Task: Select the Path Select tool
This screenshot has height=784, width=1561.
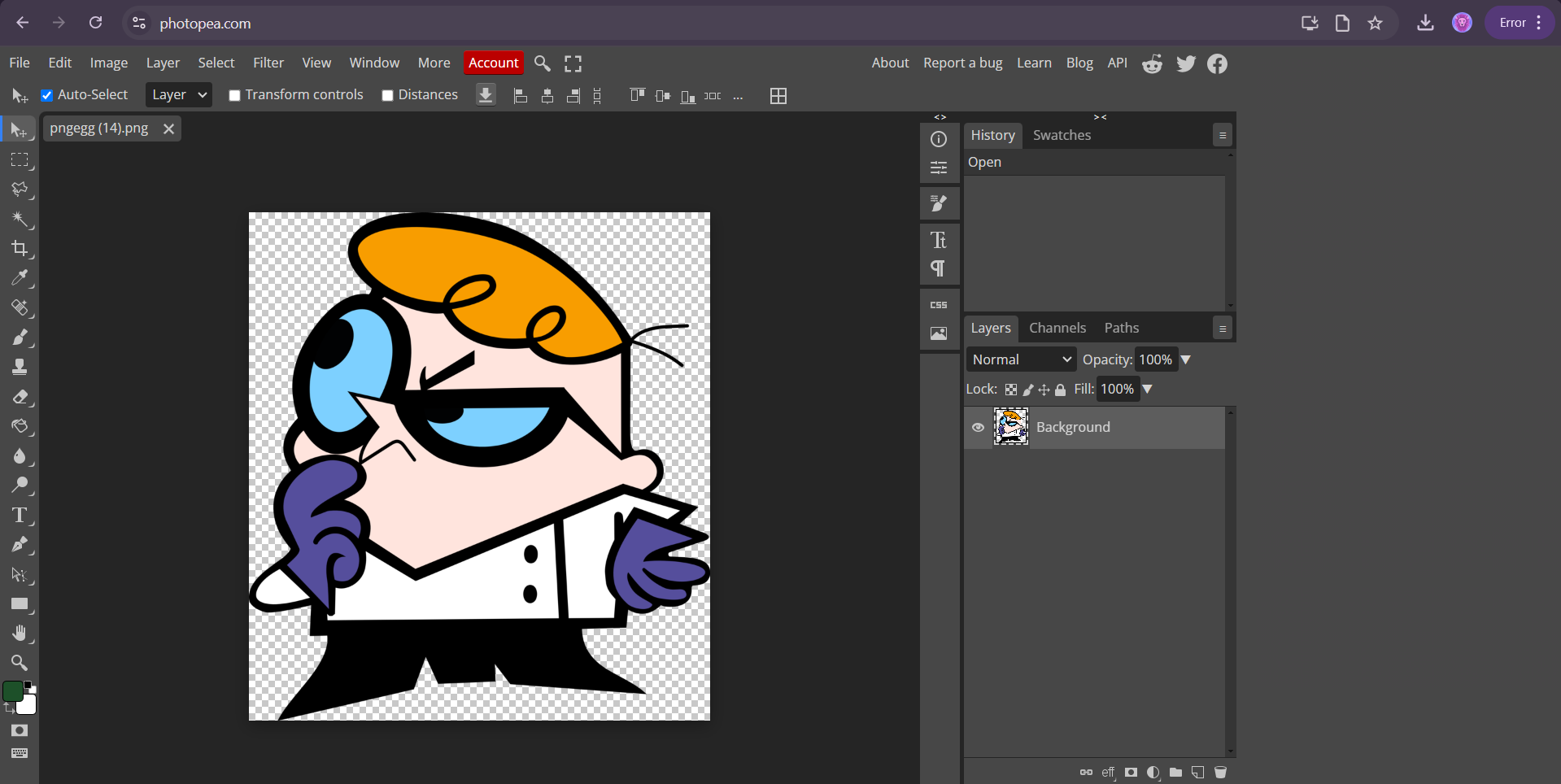Action: [20, 574]
